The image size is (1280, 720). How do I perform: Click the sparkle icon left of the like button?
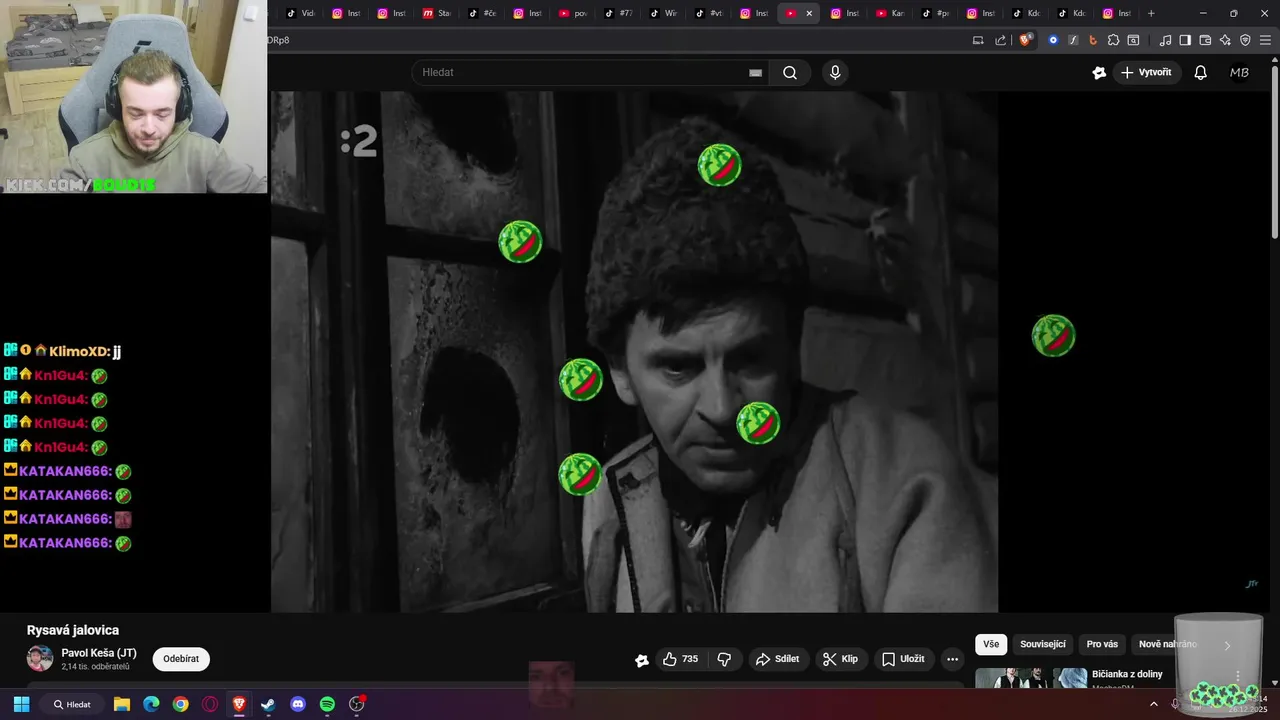point(642,660)
